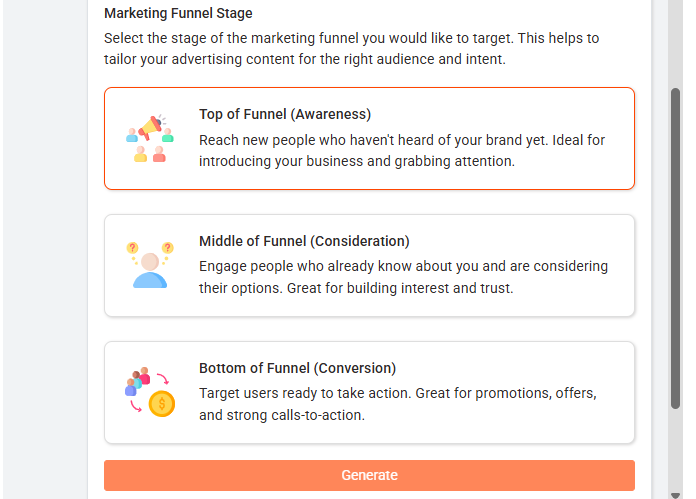The image size is (696, 499).
Task: Click the Marketing Funnel Stage heading
Action: 178,14
